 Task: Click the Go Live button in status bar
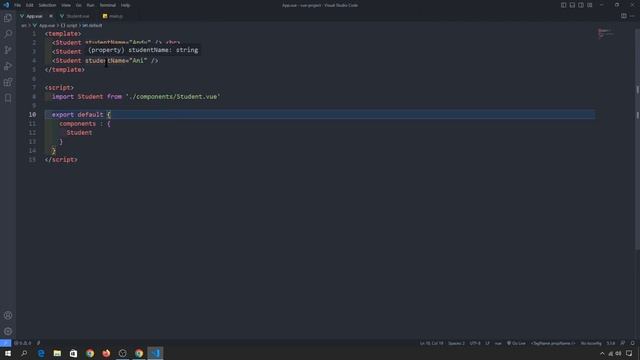[x=516, y=343]
